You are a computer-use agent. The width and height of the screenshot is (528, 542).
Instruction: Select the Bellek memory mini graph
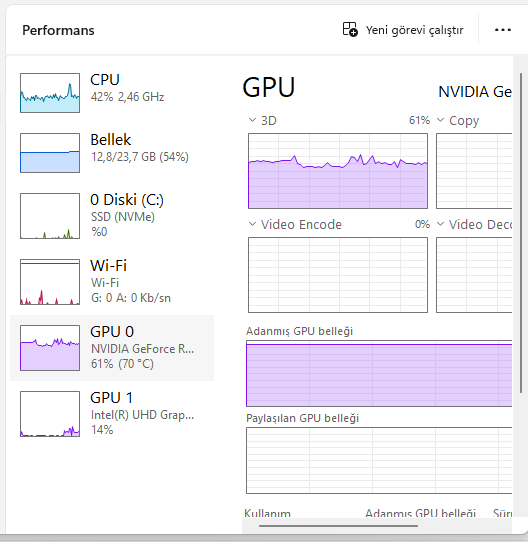pyautogui.click(x=50, y=153)
